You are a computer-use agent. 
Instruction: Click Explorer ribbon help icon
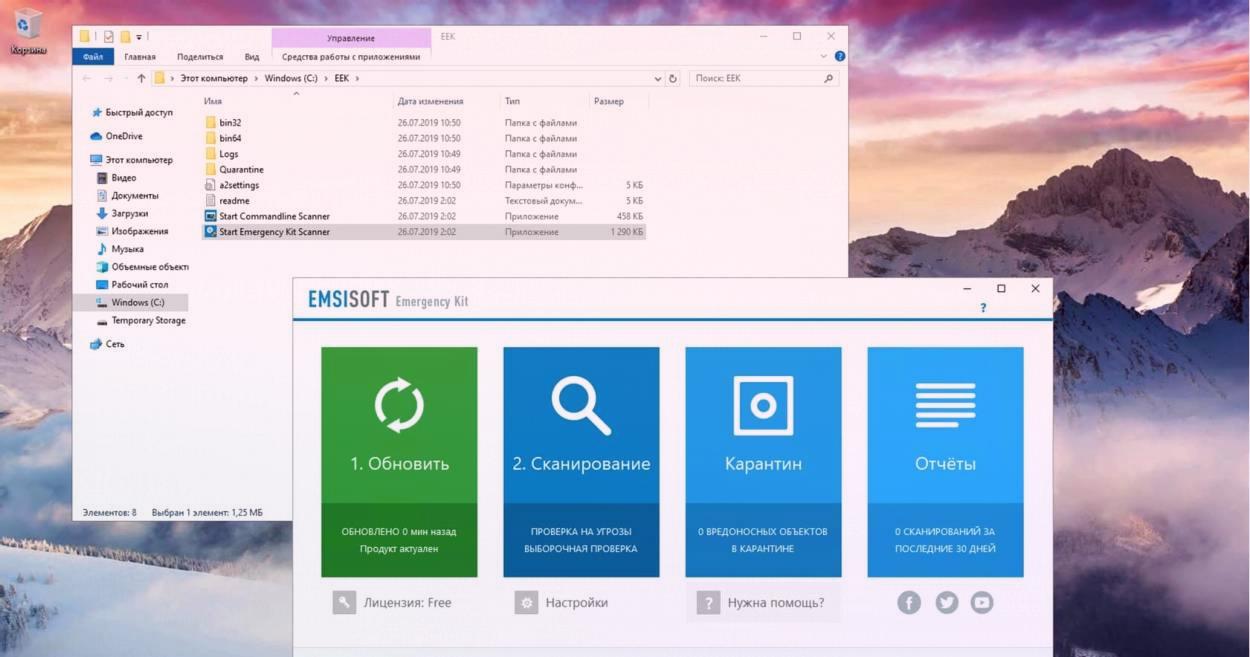coord(839,56)
